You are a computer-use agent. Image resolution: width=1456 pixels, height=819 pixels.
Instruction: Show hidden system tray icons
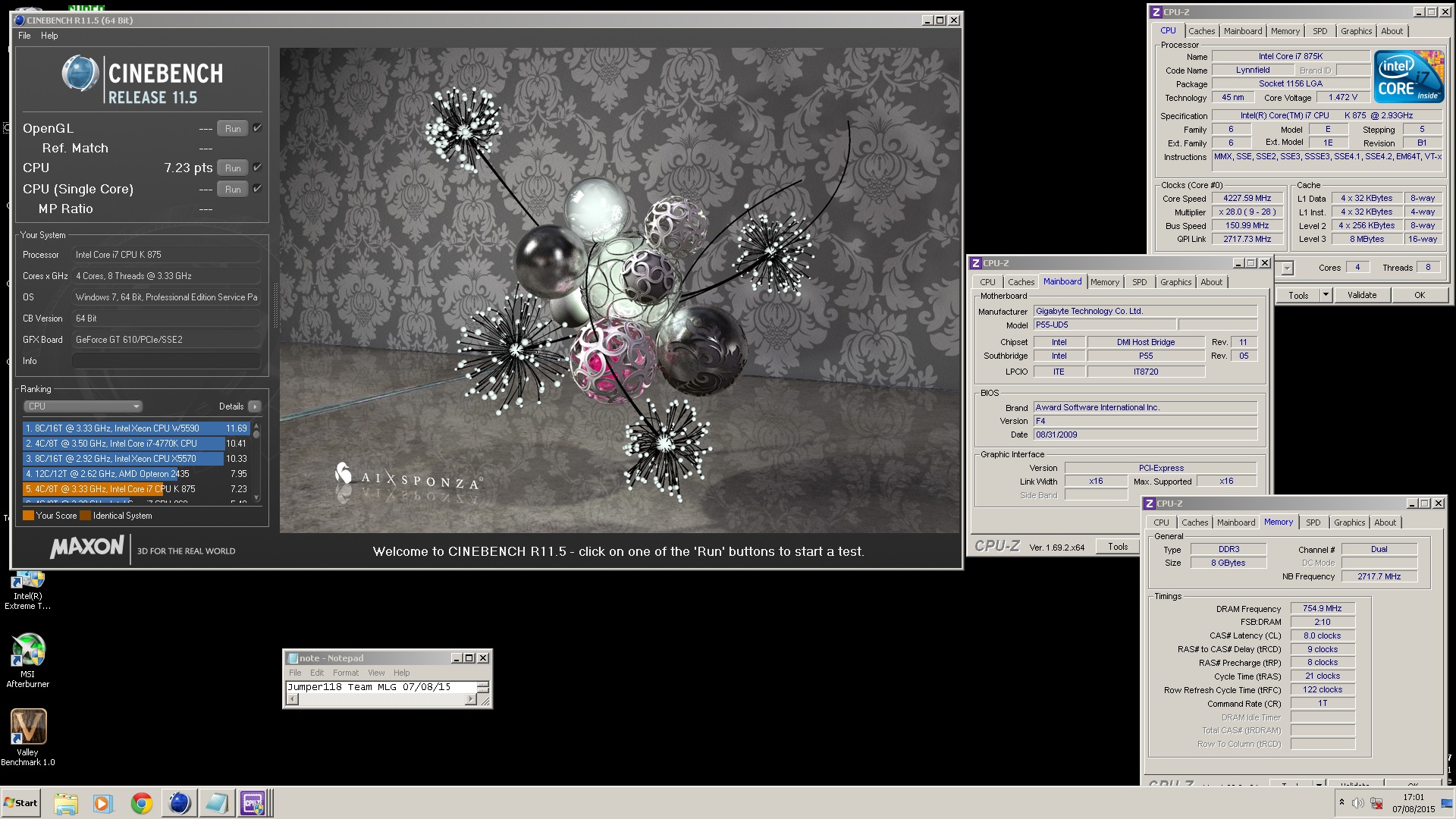[x=1341, y=802]
